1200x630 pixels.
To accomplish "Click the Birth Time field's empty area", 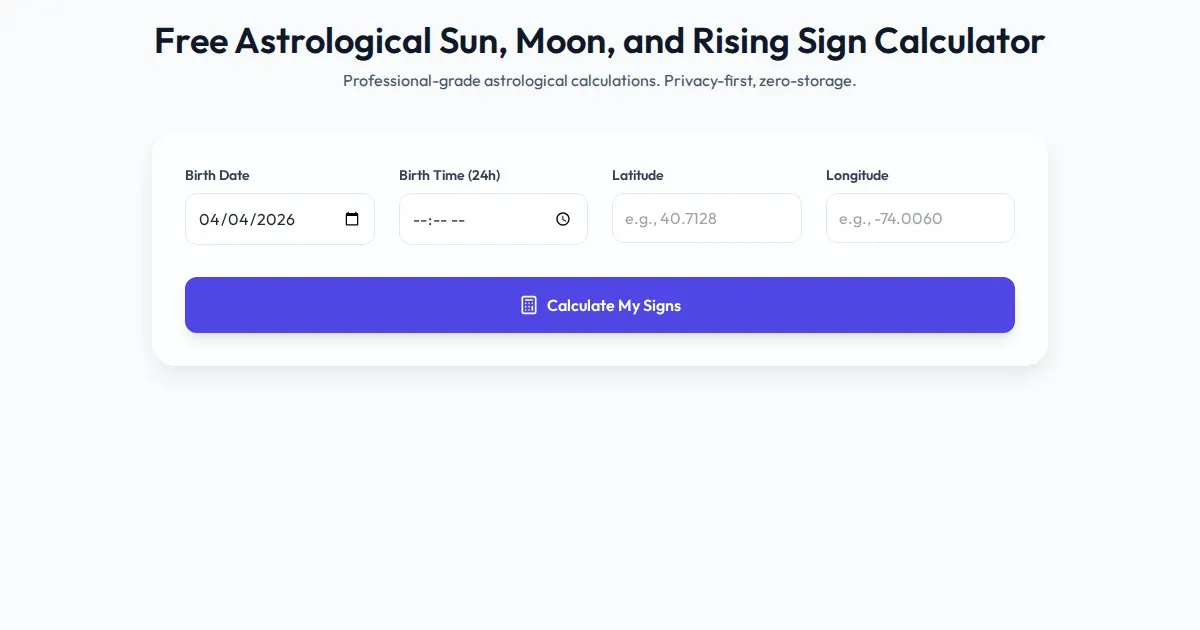I will pos(510,219).
